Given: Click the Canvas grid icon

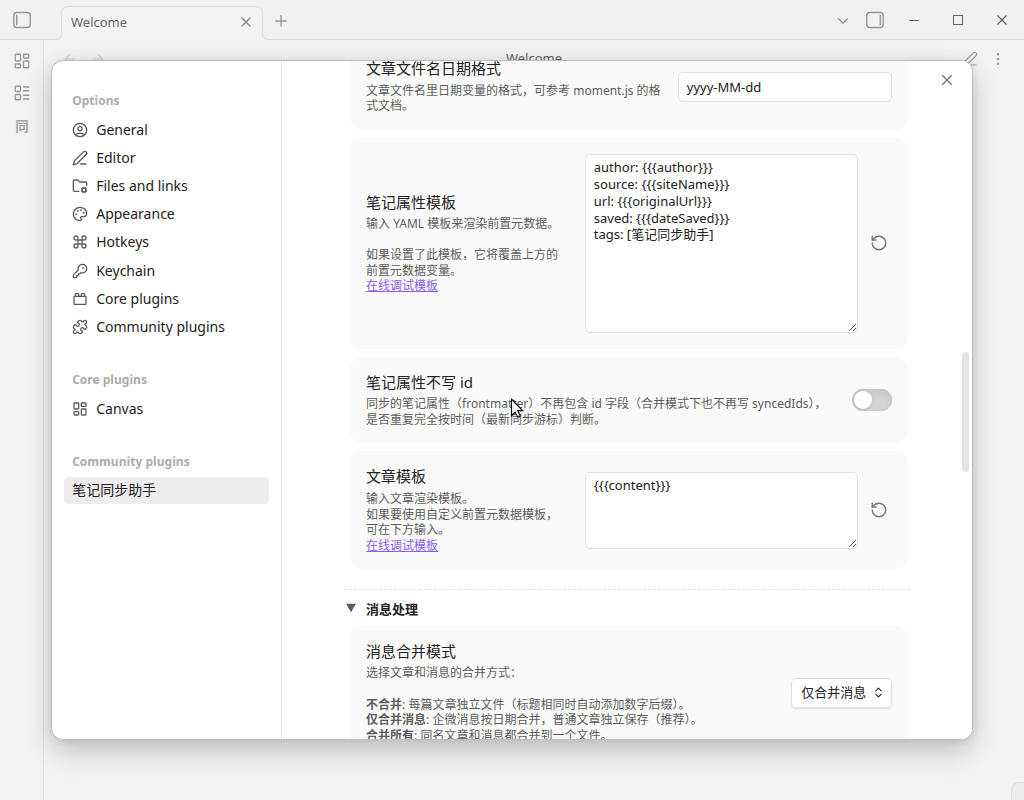Looking at the screenshot, I should (80, 409).
